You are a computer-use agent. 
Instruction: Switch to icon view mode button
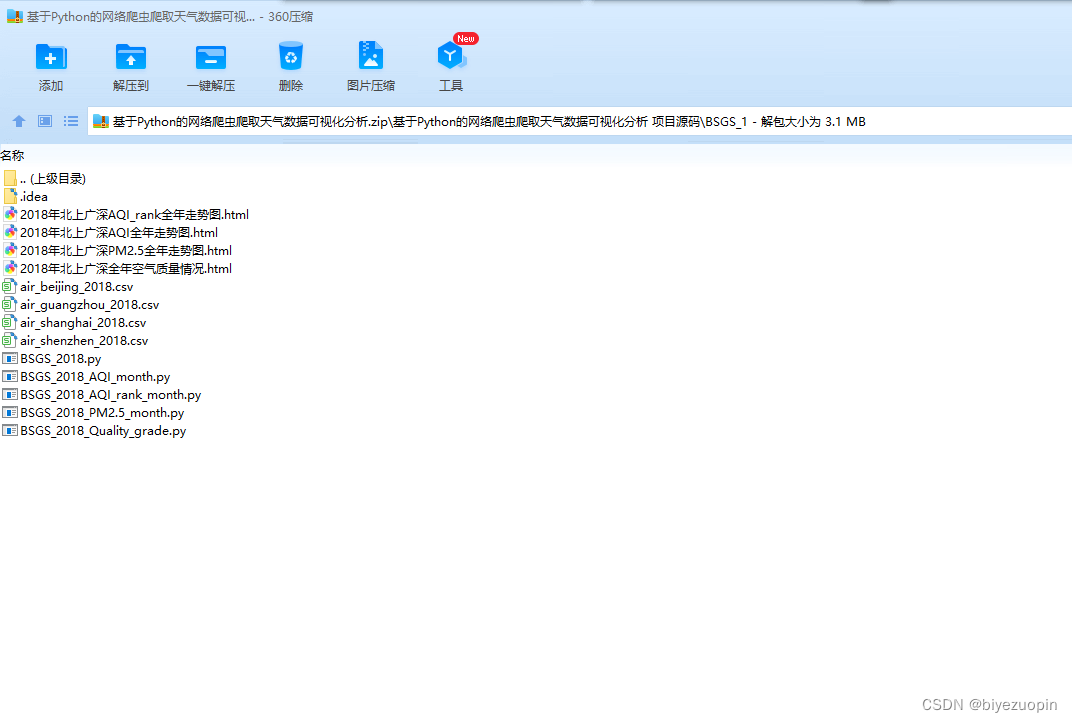[45, 121]
